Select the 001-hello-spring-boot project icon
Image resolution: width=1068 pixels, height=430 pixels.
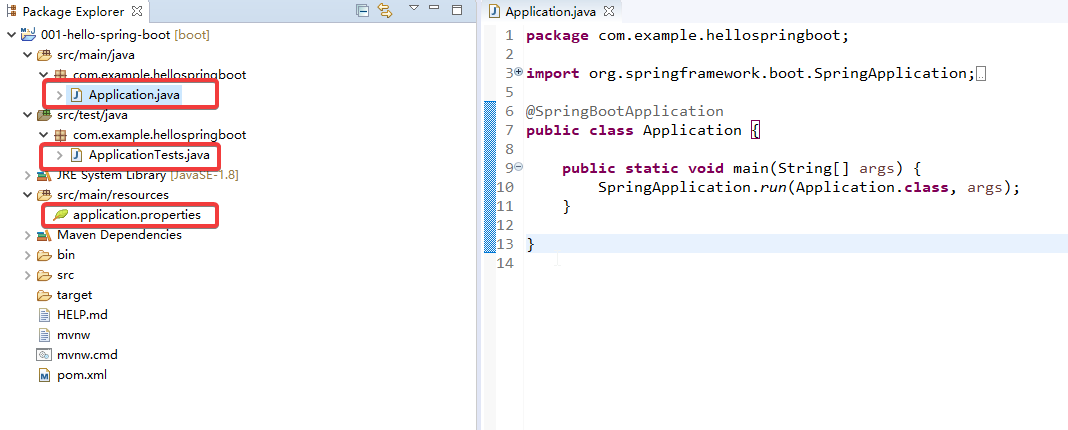(x=29, y=34)
